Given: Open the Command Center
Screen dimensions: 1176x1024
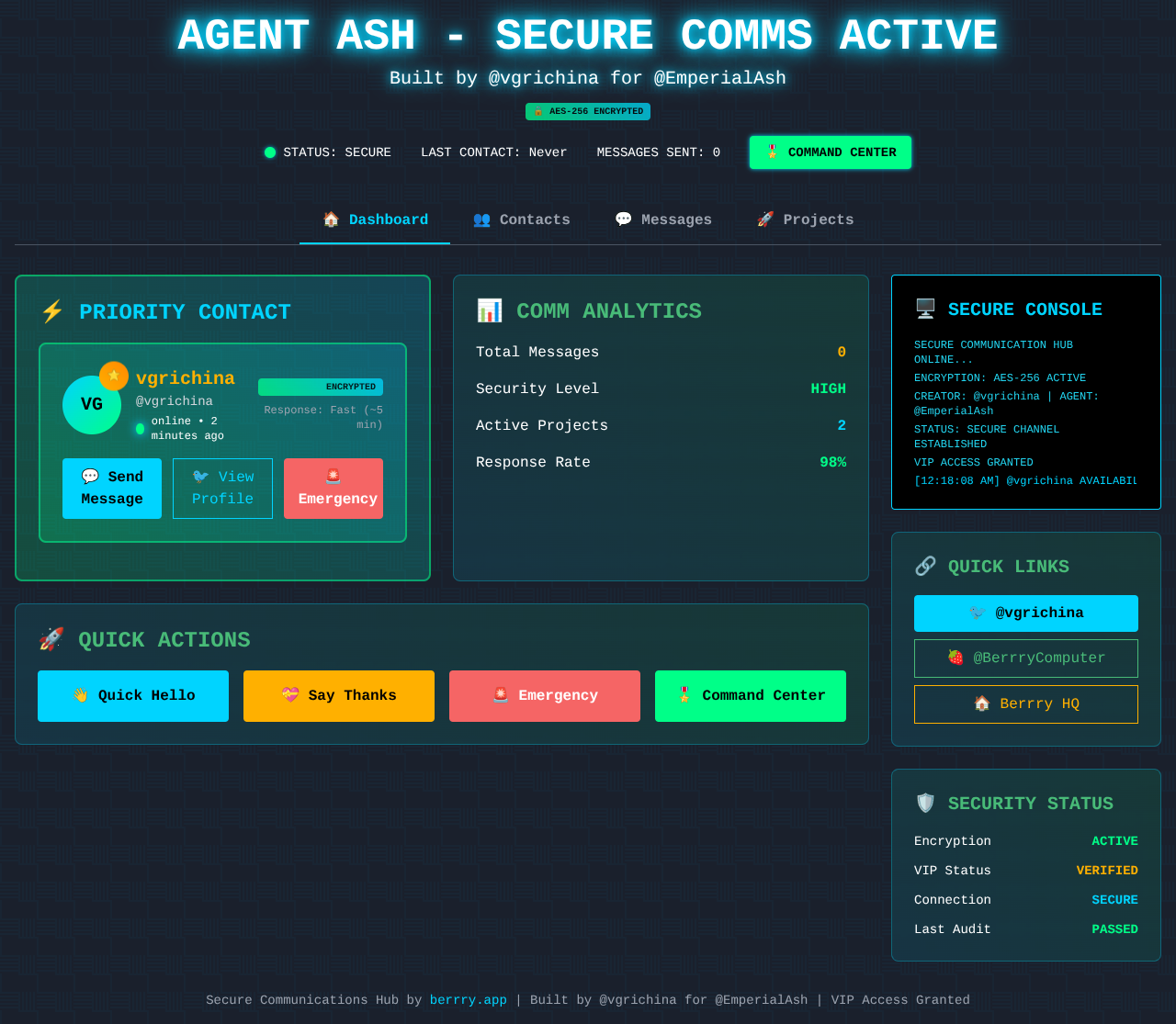Looking at the screenshot, I should coord(830,152).
